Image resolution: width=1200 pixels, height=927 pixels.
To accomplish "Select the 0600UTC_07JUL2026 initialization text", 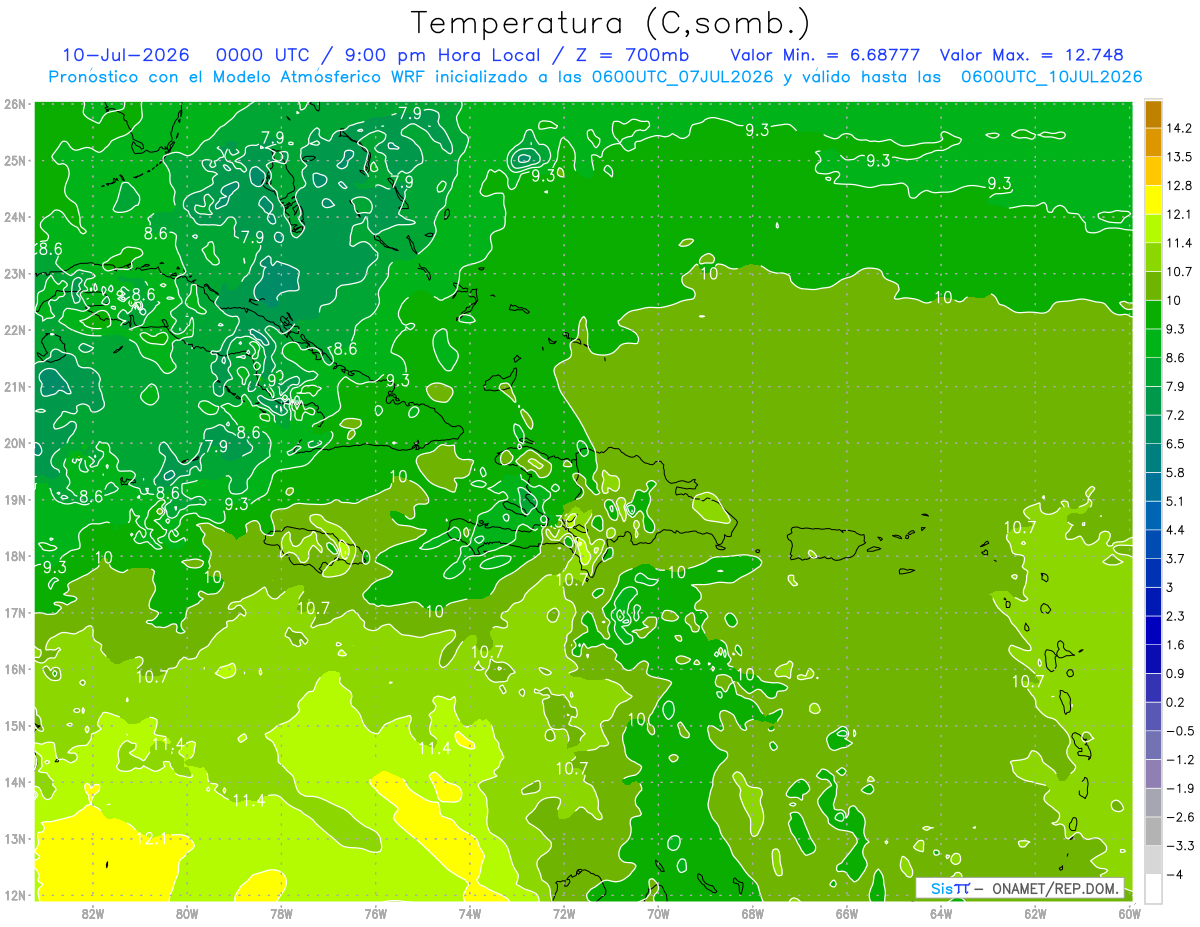I will 682,77.
